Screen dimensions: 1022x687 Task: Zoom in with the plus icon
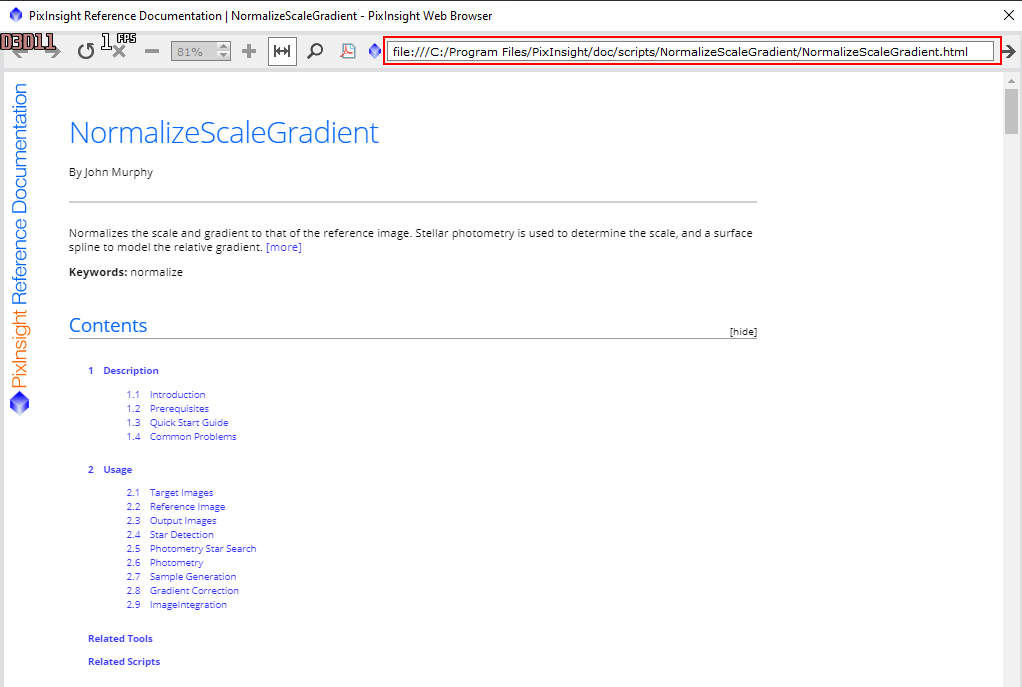[249, 51]
